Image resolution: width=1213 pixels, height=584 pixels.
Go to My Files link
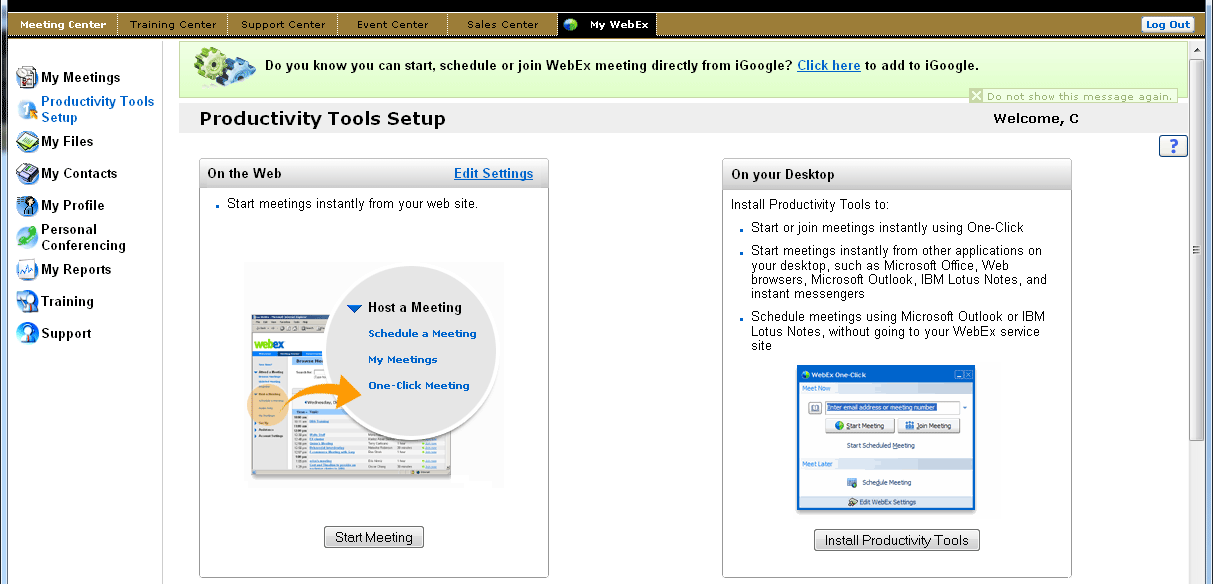coord(67,141)
